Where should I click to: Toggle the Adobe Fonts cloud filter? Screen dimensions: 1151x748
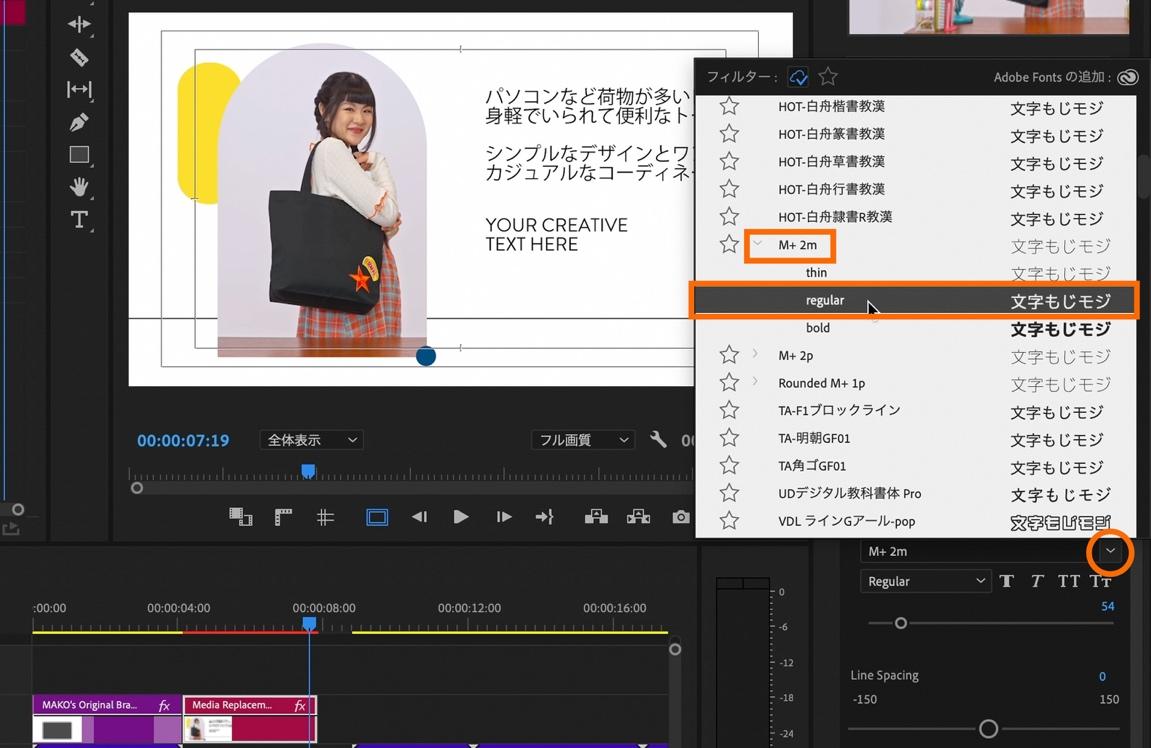click(799, 76)
